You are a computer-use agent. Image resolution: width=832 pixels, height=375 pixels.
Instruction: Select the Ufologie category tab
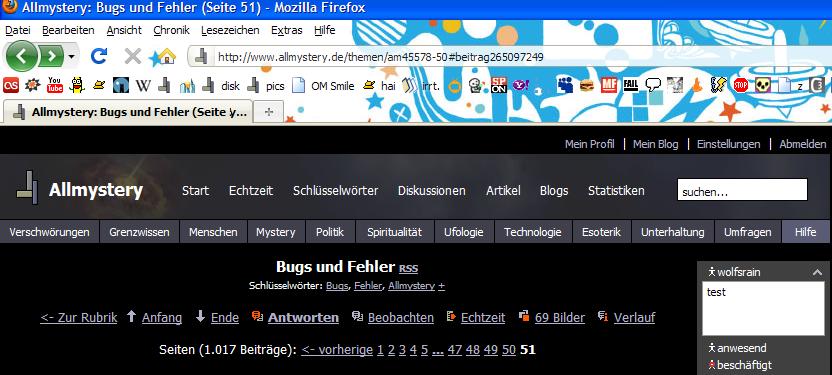point(464,232)
